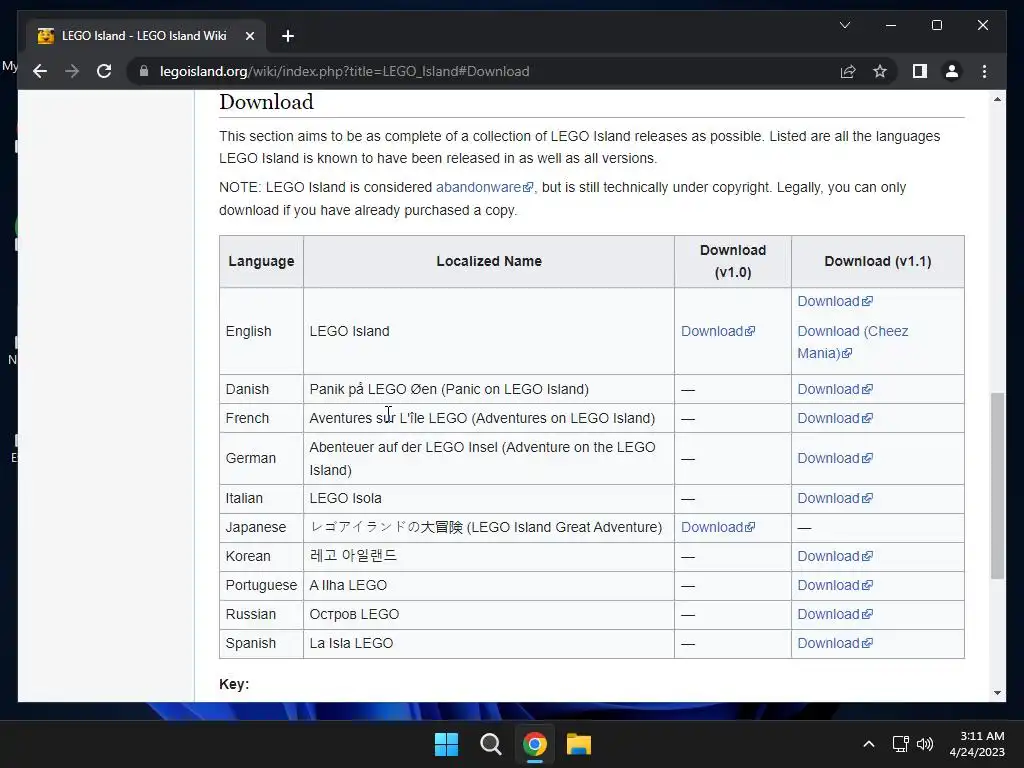The height and width of the screenshot is (768, 1024).
Task: Open the volume tray icon
Action: click(x=925, y=744)
